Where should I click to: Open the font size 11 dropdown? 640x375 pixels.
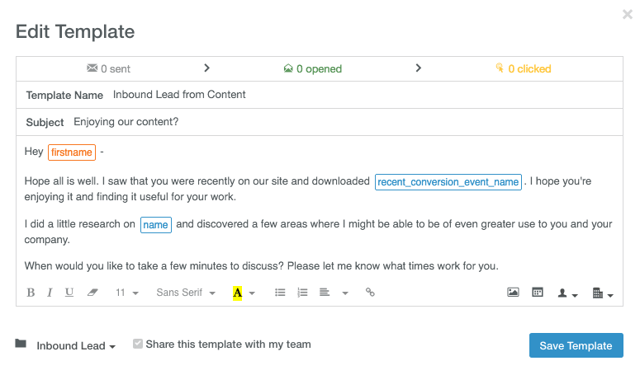(127, 293)
